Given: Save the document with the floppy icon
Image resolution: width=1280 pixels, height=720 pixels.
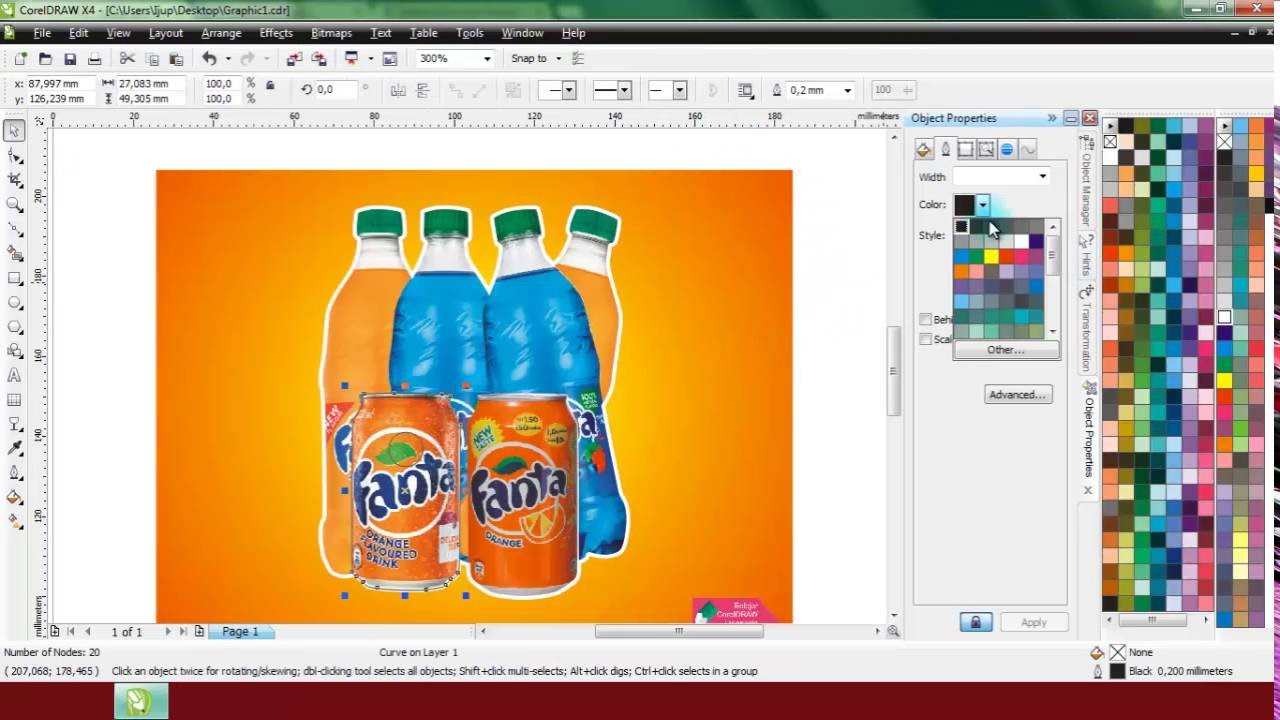Looking at the screenshot, I should pyautogui.click(x=70, y=59).
